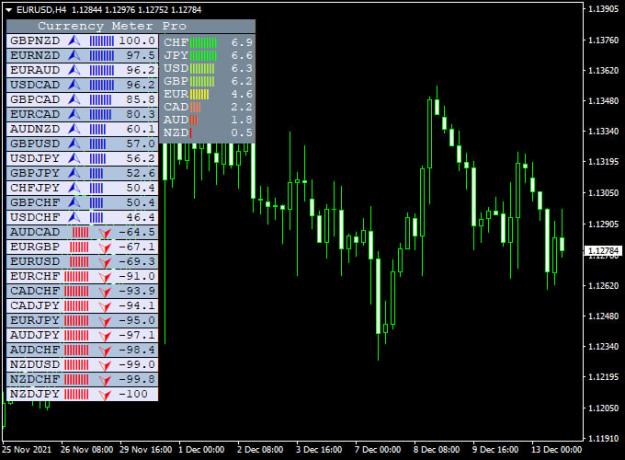This screenshot has width=625, height=460.
Task: Click the red down arrow in CADJPY row
Action: point(105,307)
